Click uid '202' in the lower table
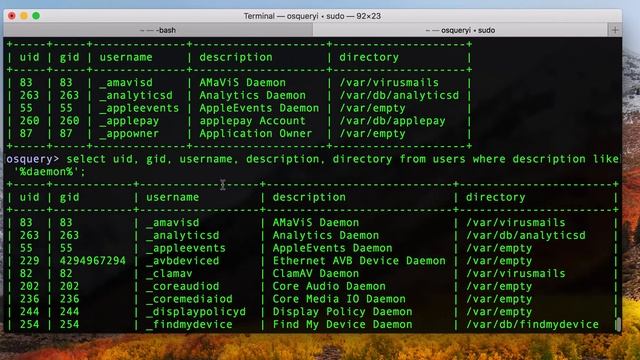This screenshot has height=360, width=640. [x=29, y=286]
